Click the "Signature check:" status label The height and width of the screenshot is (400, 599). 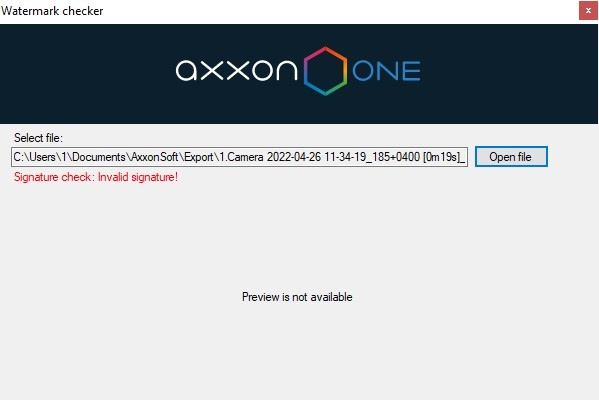coord(54,177)
